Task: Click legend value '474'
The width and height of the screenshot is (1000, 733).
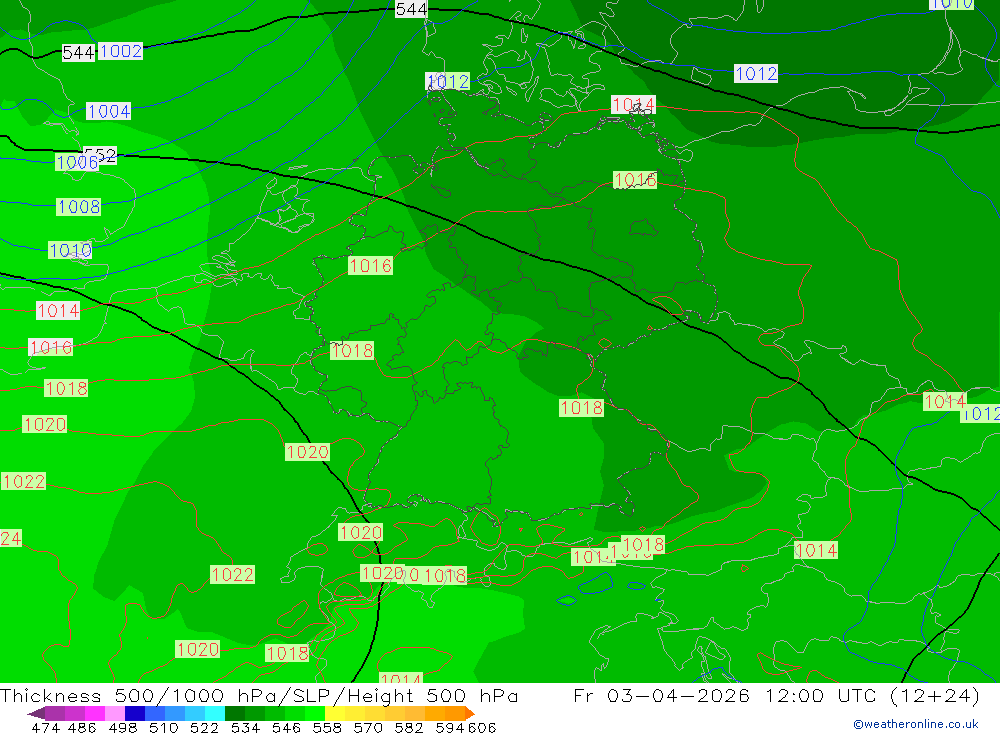Action: pos(45,727)
